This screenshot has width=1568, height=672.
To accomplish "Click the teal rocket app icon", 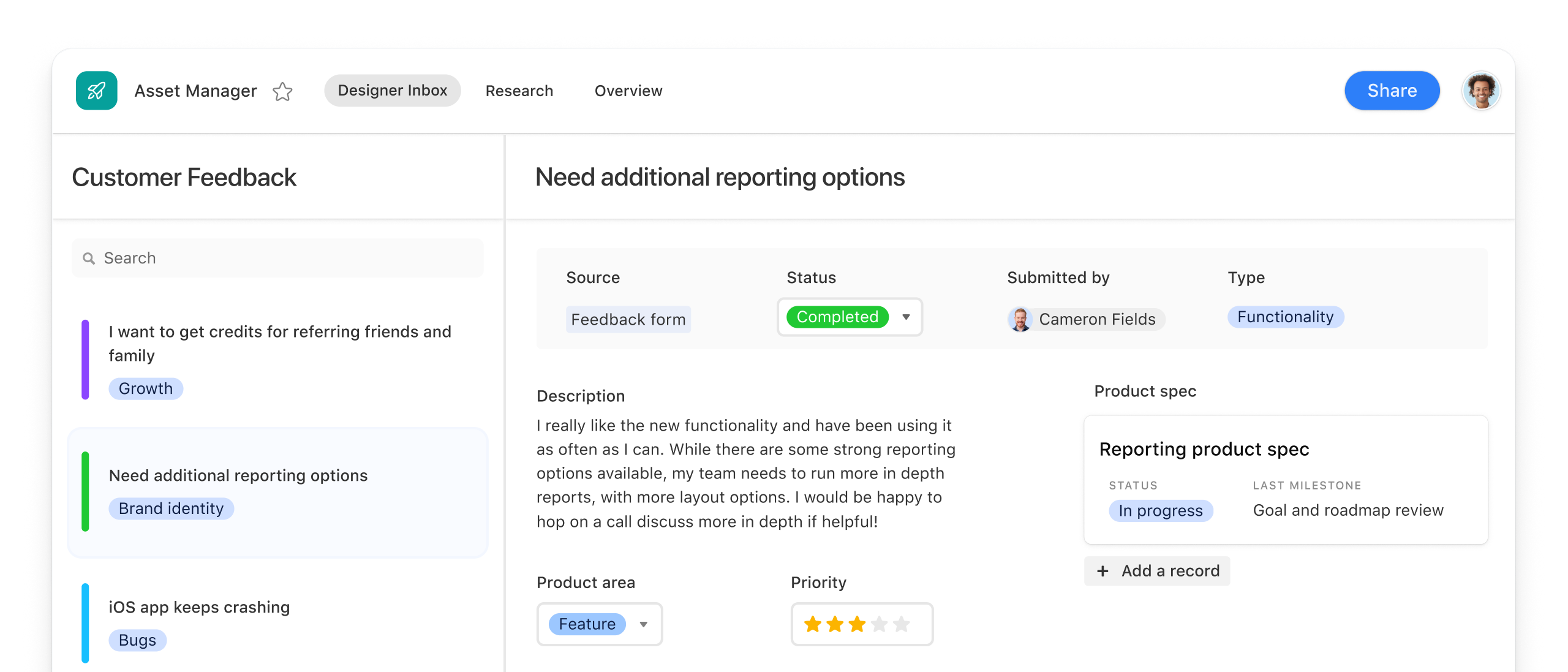I will [96, 91].
